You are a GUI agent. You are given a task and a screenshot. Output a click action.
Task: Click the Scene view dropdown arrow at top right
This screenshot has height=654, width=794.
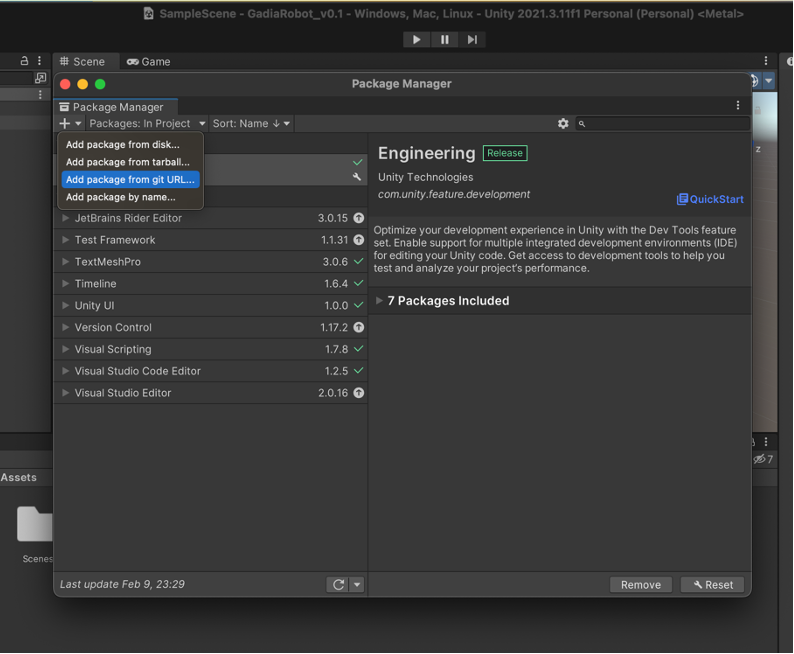point(769,81)
